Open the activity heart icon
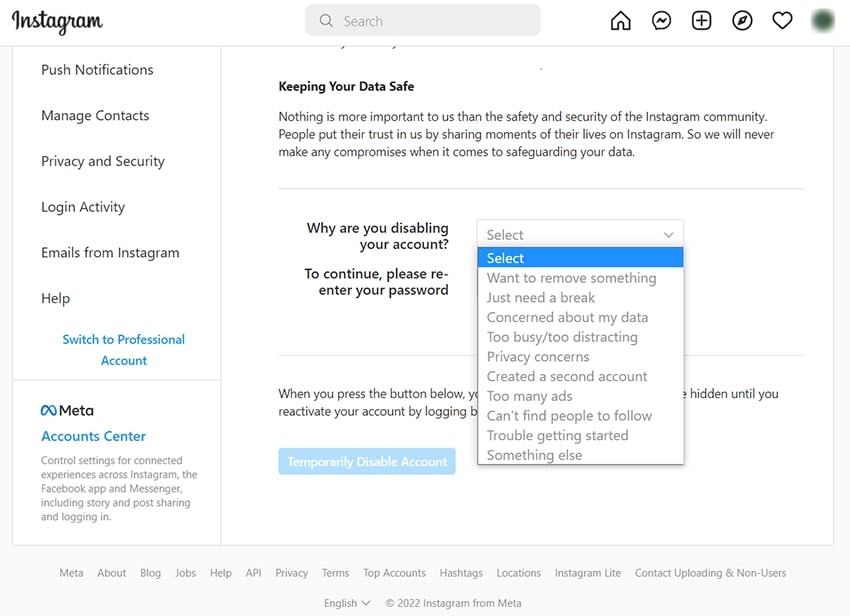This screenshot has height=616, width=850. [x=782, y=21]
